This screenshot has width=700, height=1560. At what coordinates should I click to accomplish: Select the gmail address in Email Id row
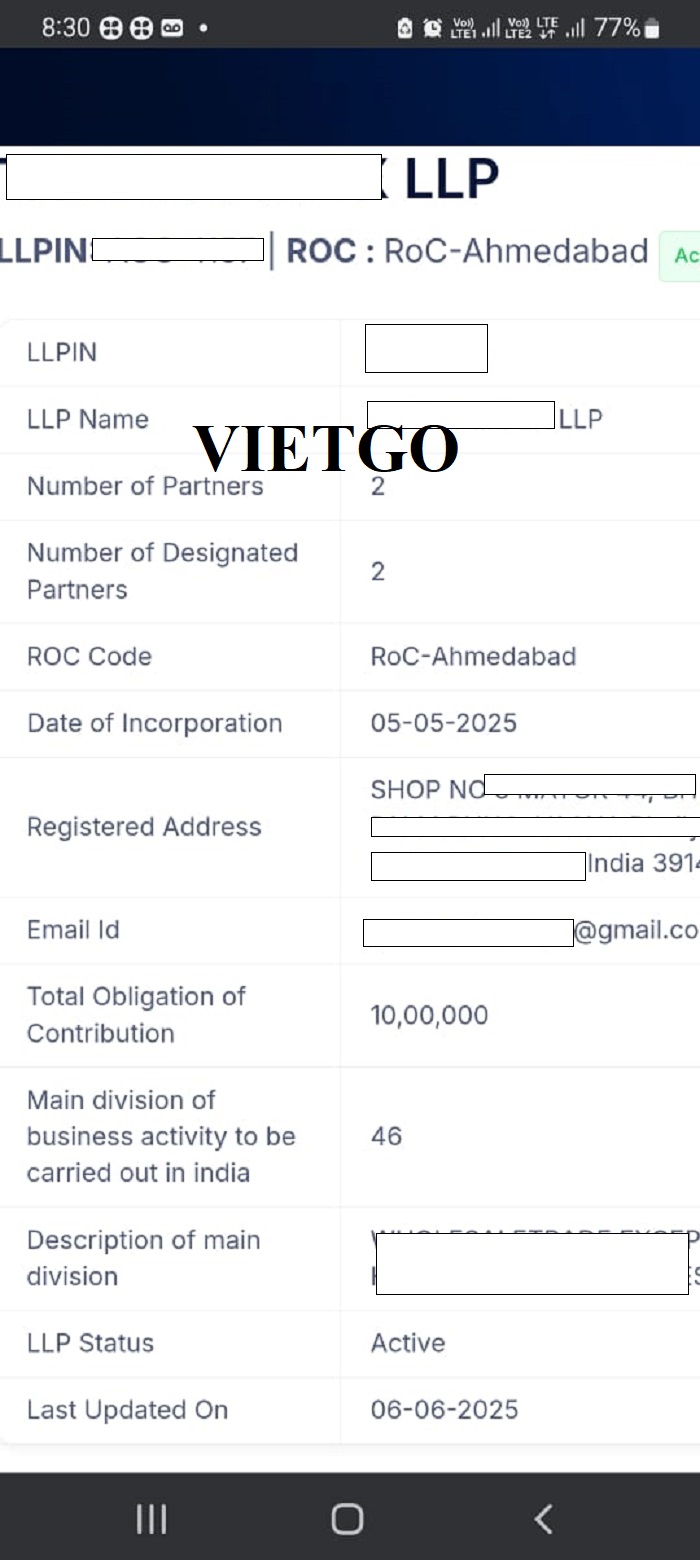(634, 930)
